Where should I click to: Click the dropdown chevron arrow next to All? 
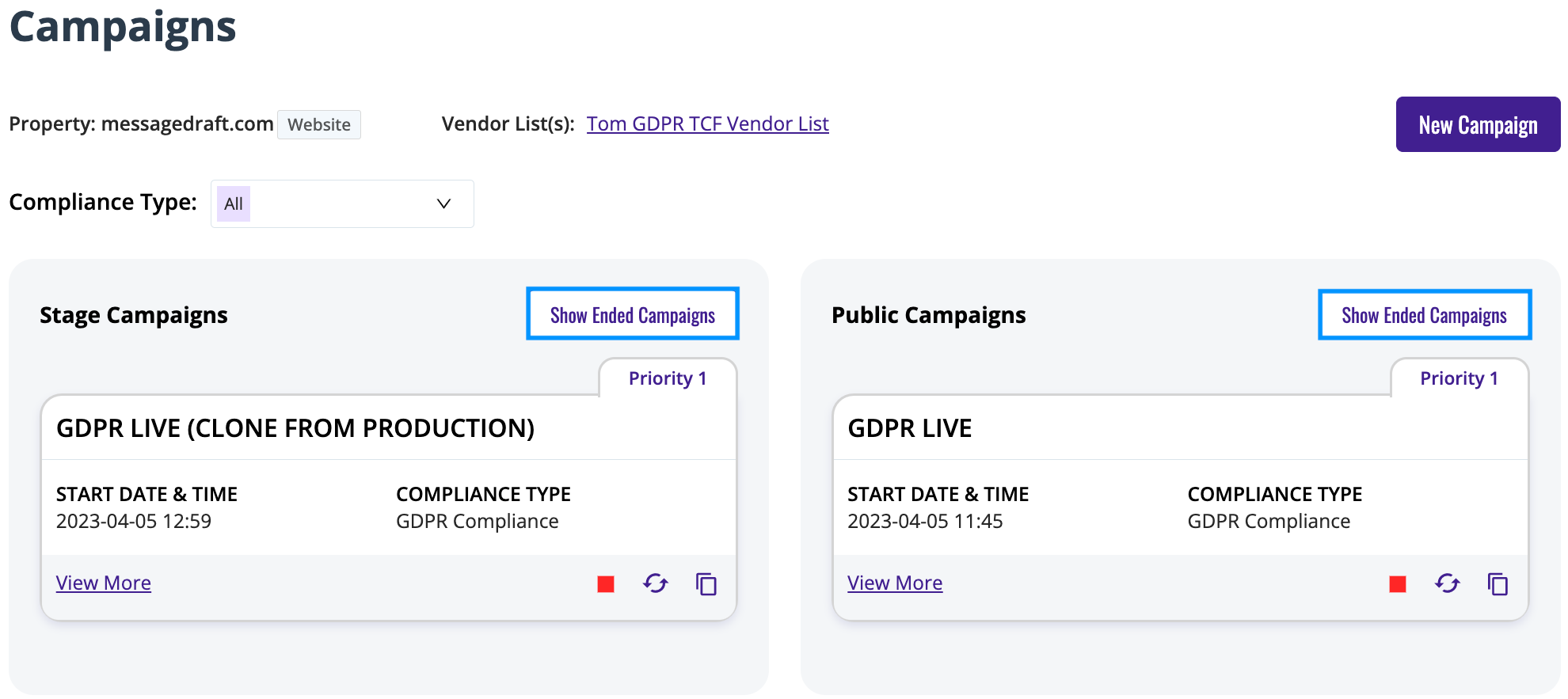pos(444,203)
